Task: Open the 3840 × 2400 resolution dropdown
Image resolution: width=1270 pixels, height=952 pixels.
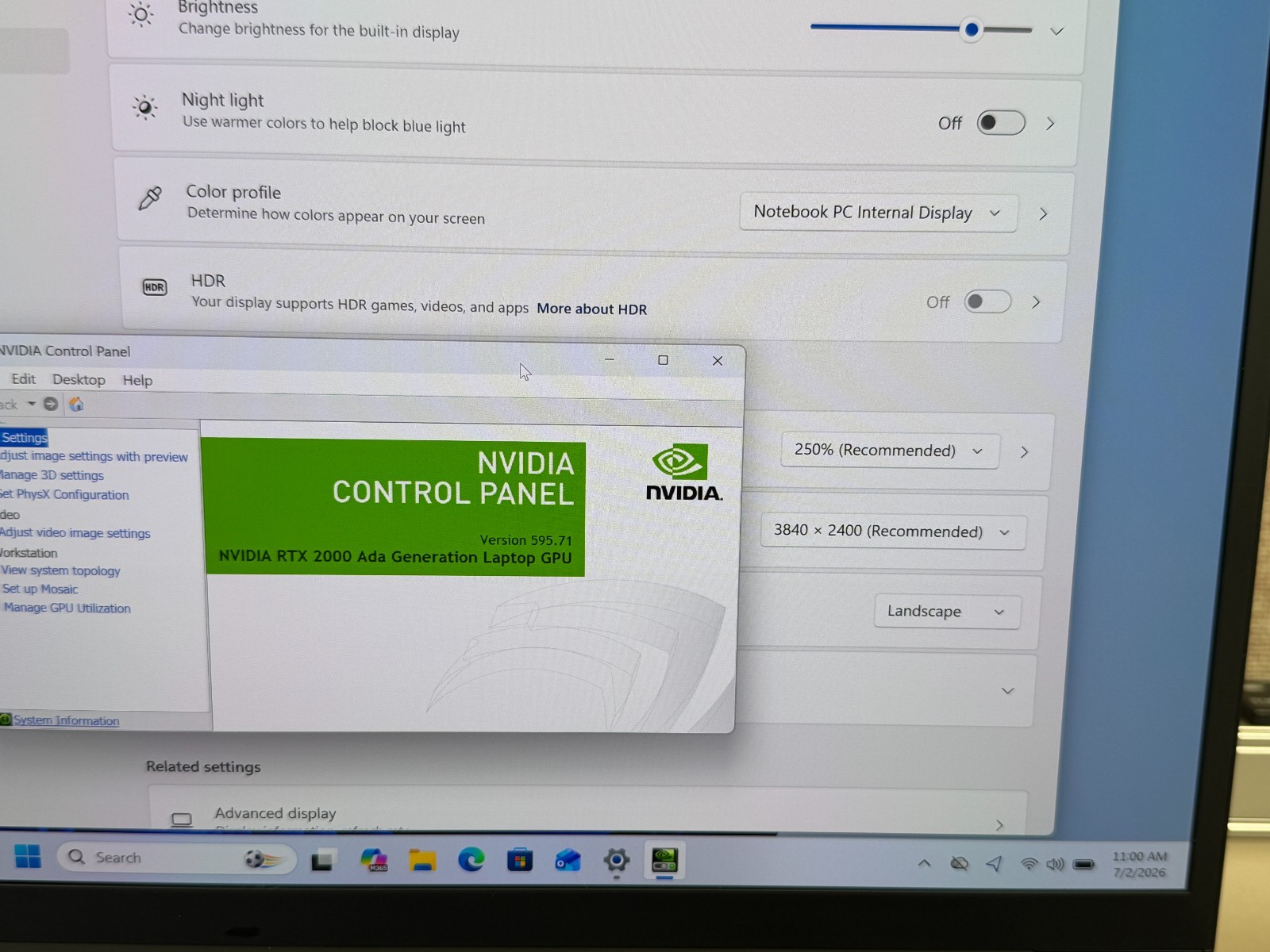Action: (893, 531)
